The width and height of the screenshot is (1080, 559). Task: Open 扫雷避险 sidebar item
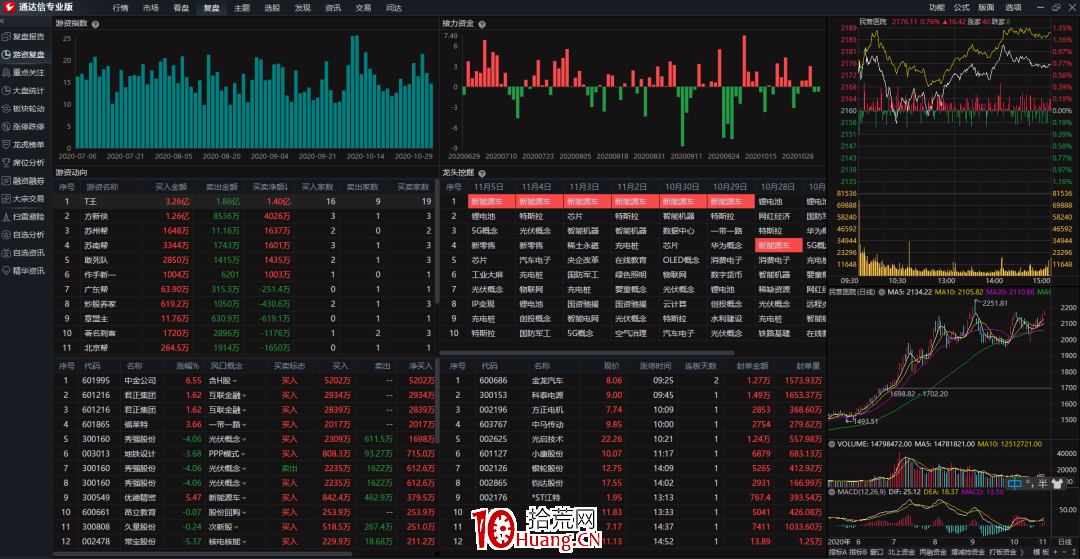click(x=24, y=216)
